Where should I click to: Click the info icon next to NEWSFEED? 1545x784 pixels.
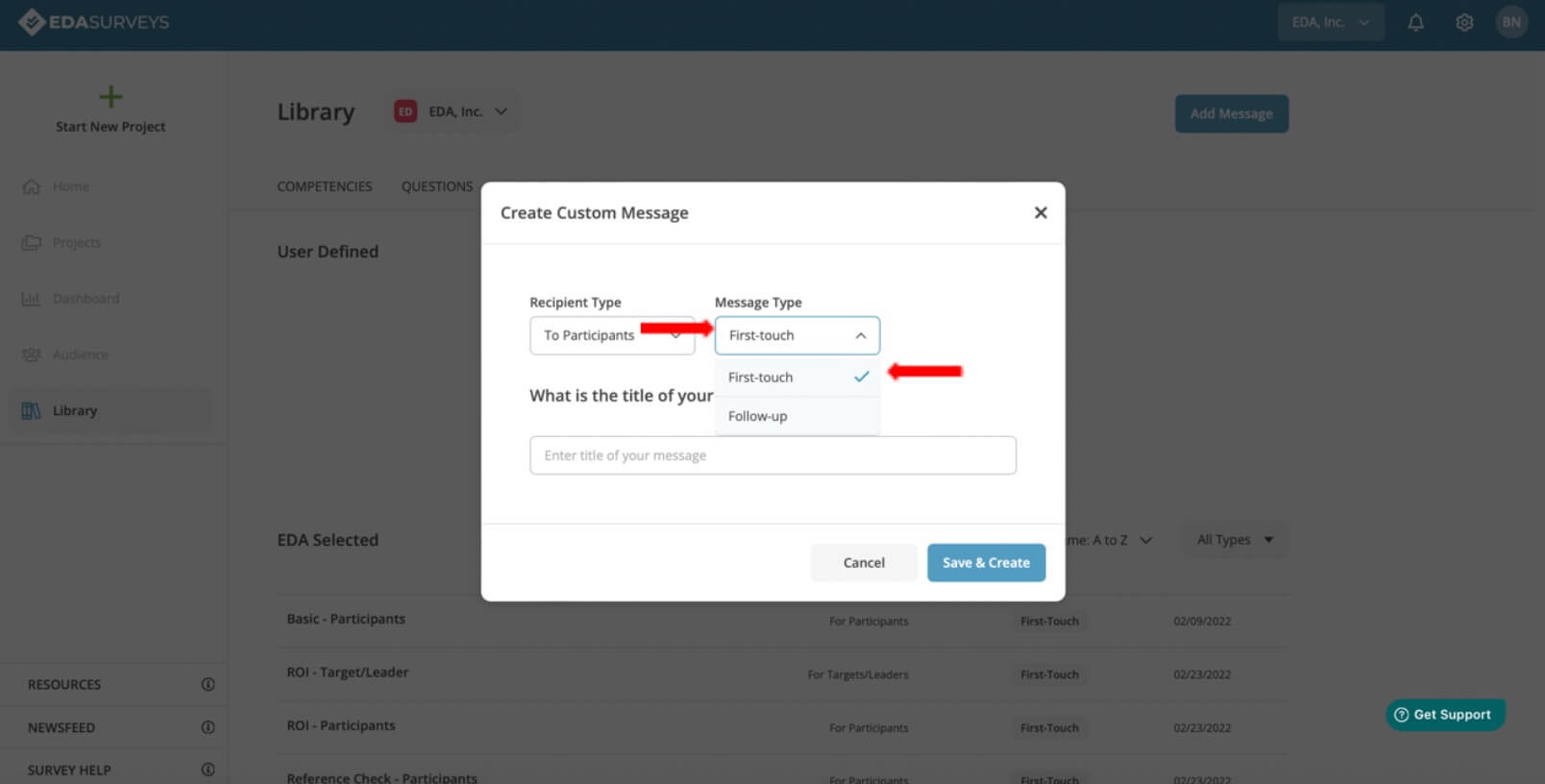coord(208,727)
